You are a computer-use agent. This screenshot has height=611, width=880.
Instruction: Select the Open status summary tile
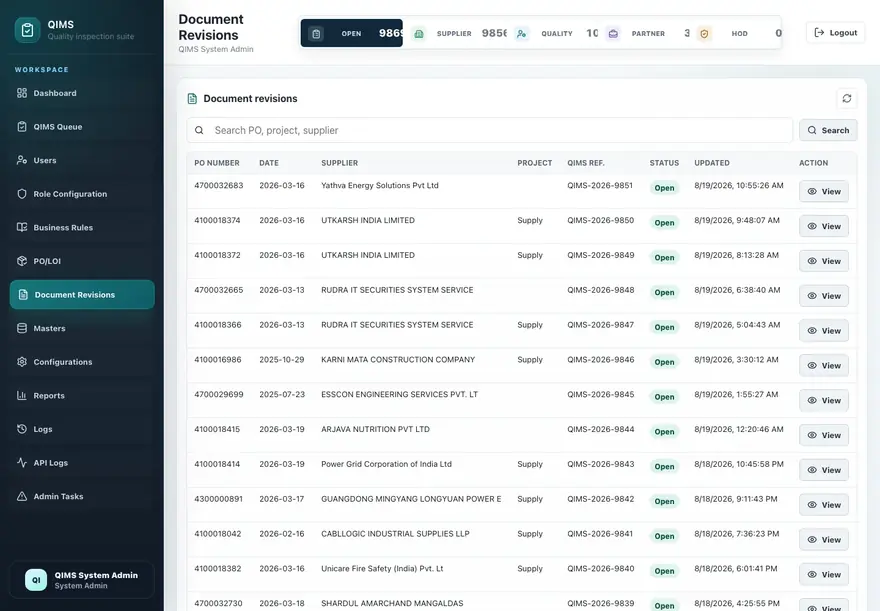351,33
